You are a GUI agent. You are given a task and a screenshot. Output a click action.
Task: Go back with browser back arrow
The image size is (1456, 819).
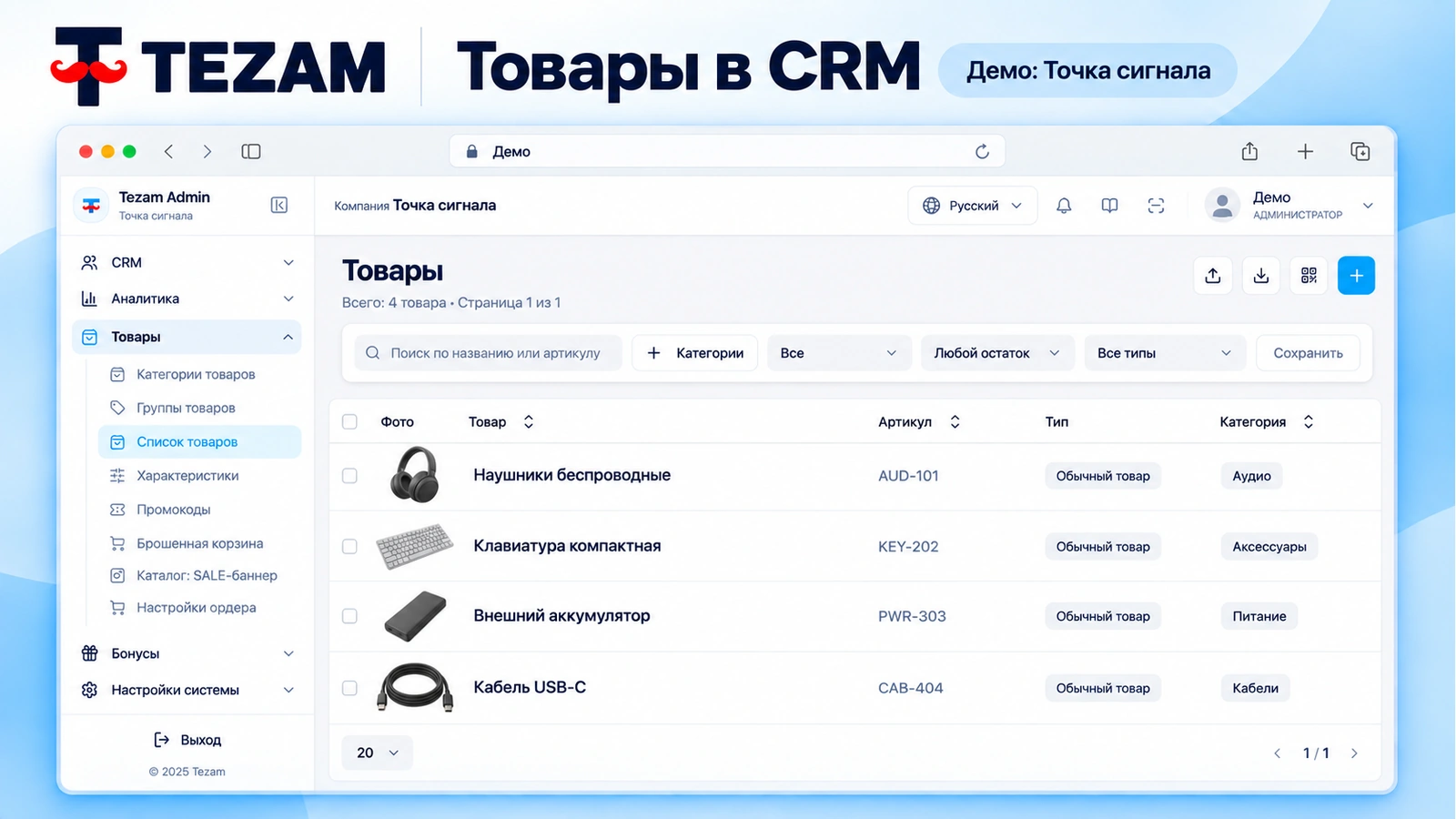168,151
